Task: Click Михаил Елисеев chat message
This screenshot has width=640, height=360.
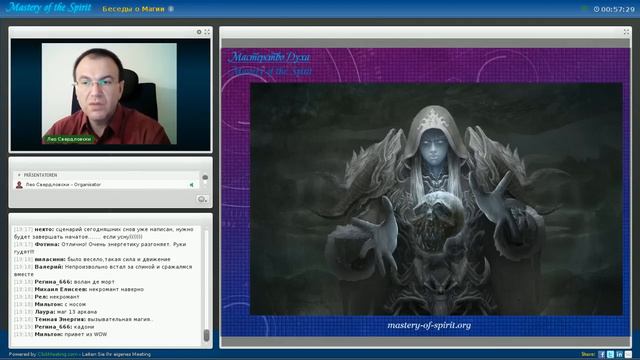Action: [x=79, y=289]
